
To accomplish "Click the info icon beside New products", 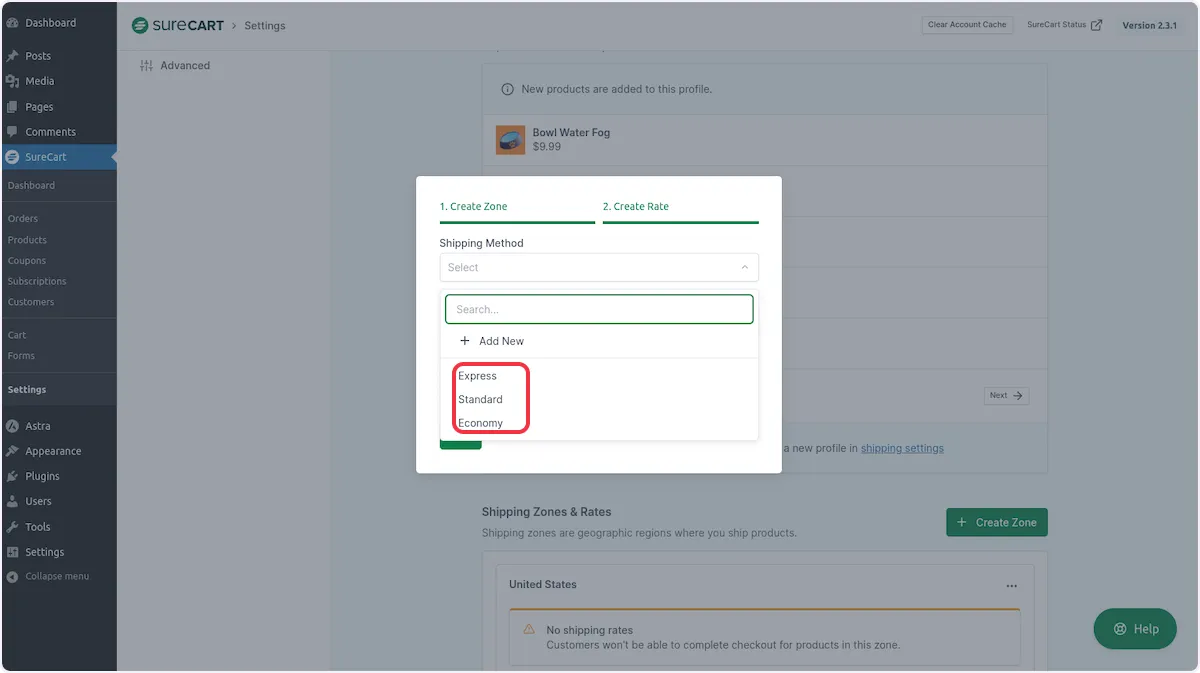I will pyautogui.click(x=506, y=89).
